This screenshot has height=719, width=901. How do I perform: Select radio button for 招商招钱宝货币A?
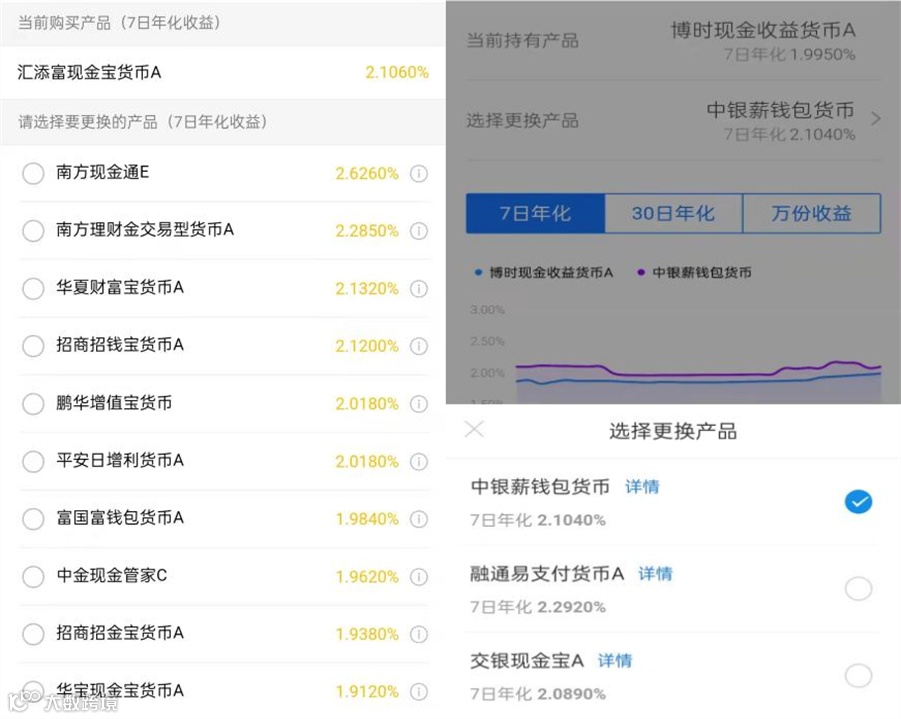33,346
